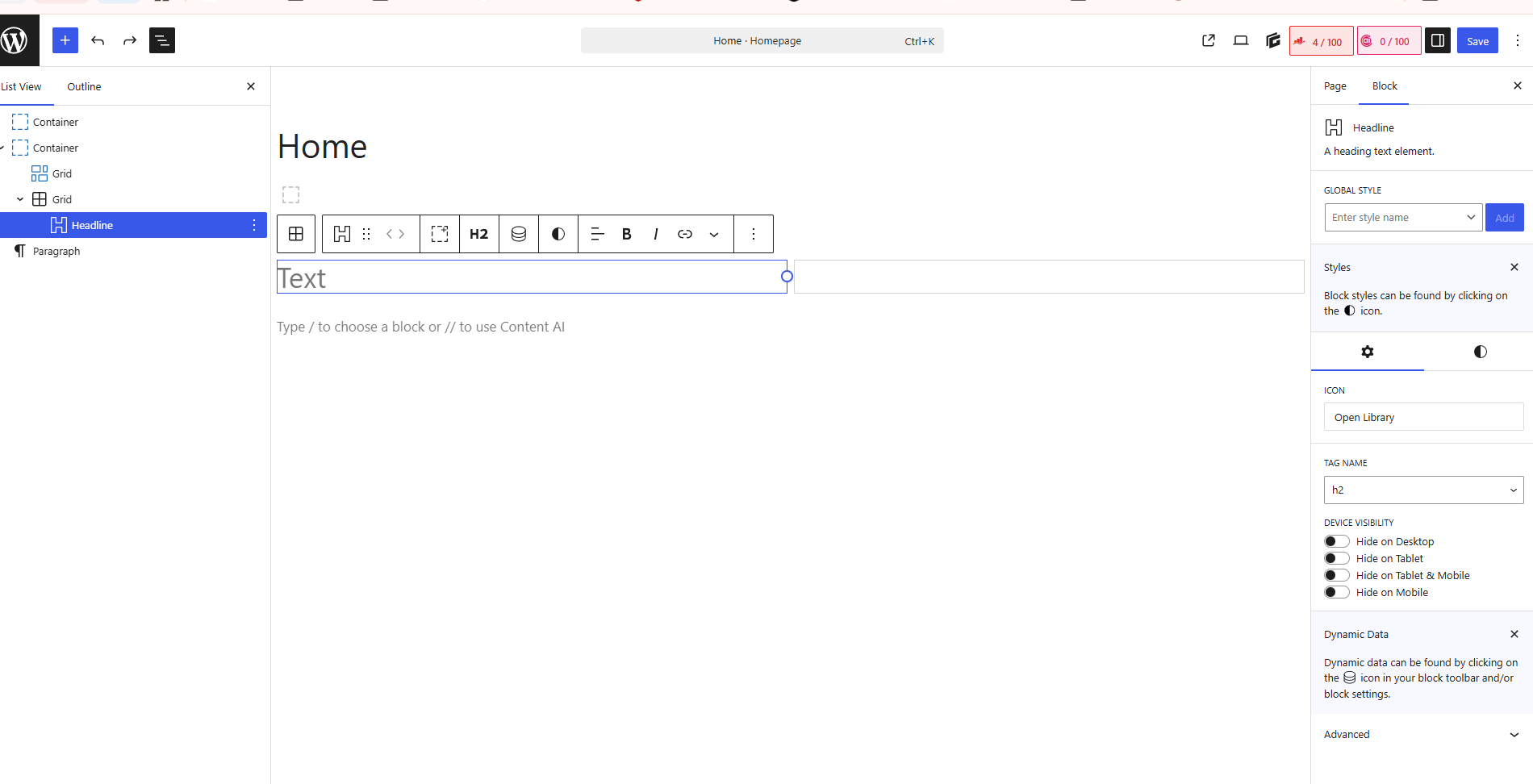Open the Tag Name h2 dropdown
1533x784 pixels.
click(x=1423, y=490)
